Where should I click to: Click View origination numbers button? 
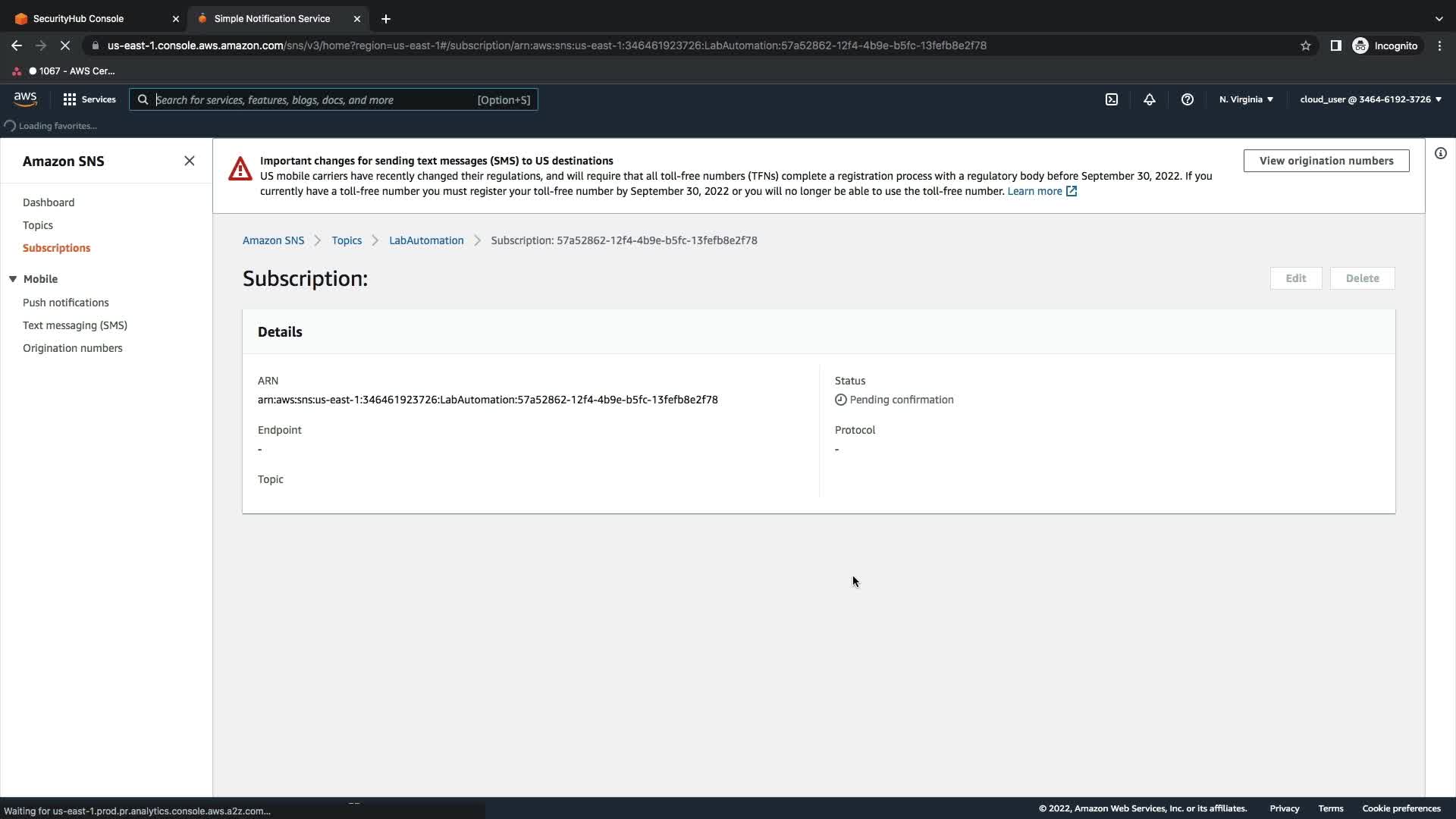click(1326, 161)
